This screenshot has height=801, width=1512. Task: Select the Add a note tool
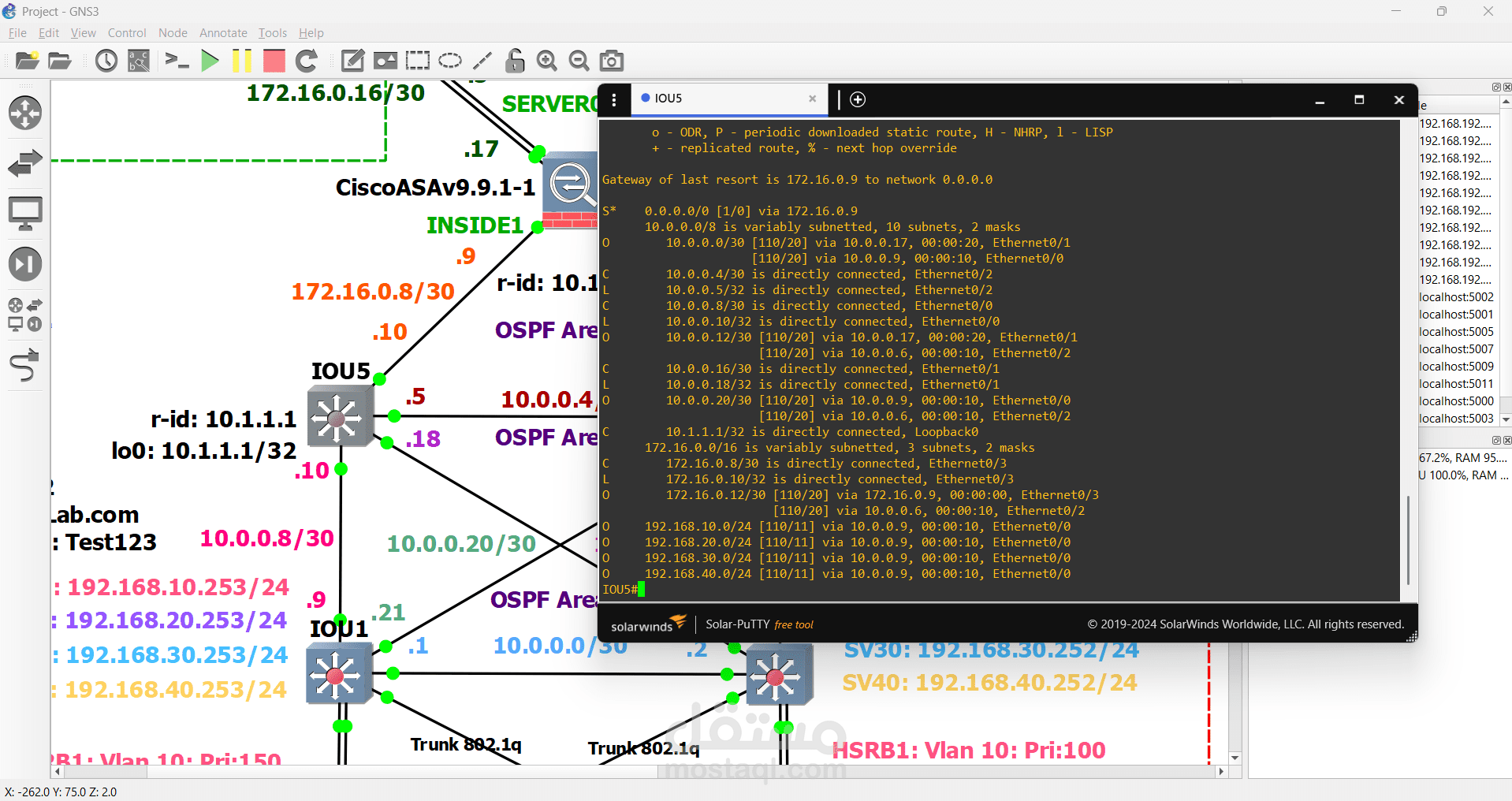coord(352,61)
